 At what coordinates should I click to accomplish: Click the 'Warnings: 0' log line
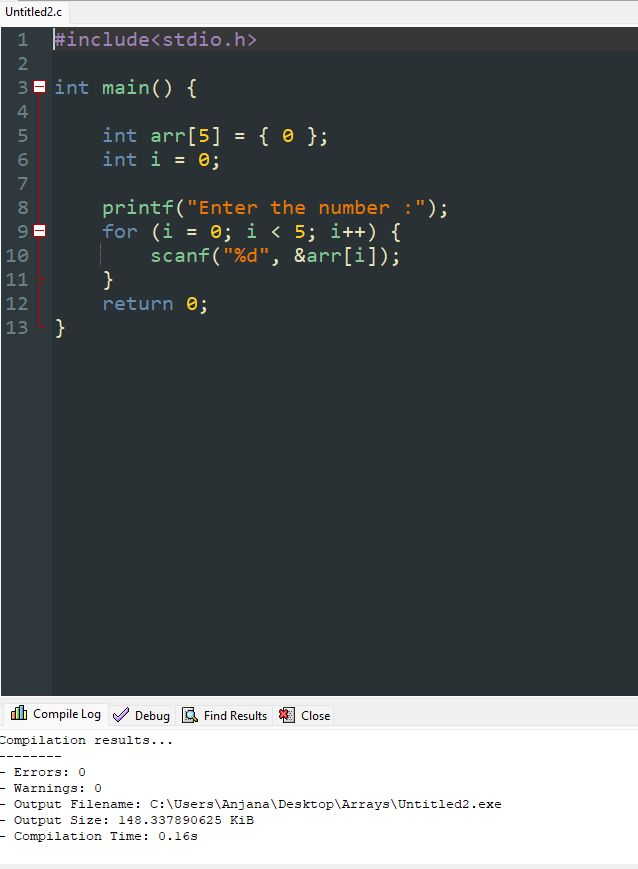(x=51, y=788)
